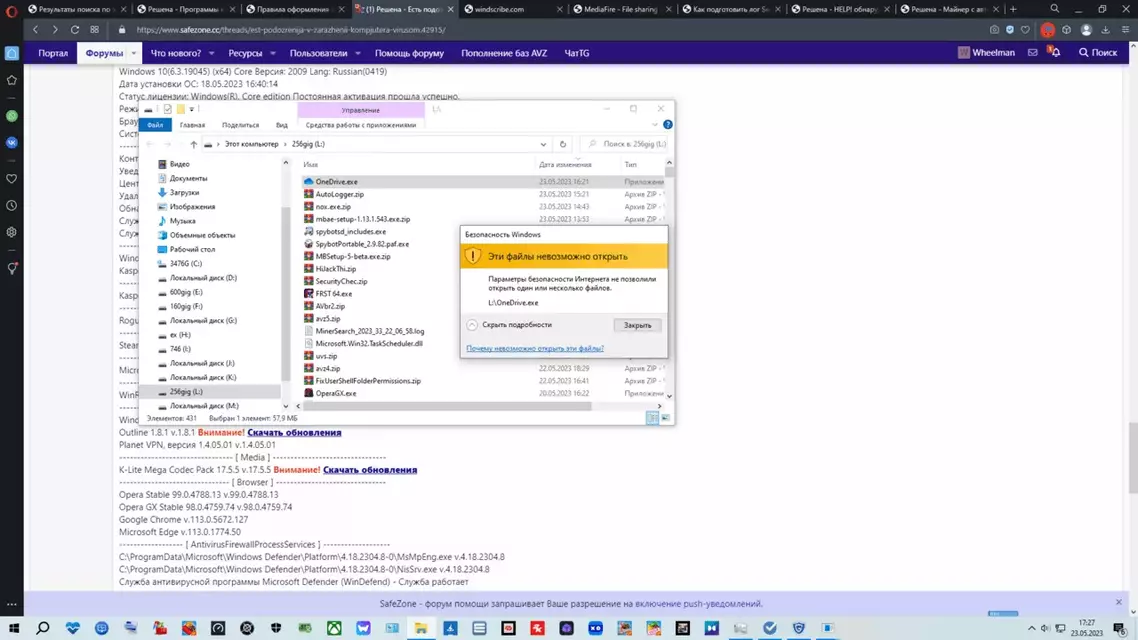Open history clock in Opera sidebar
Viewport: 1138px width, 640px height.
coord(12,206)
